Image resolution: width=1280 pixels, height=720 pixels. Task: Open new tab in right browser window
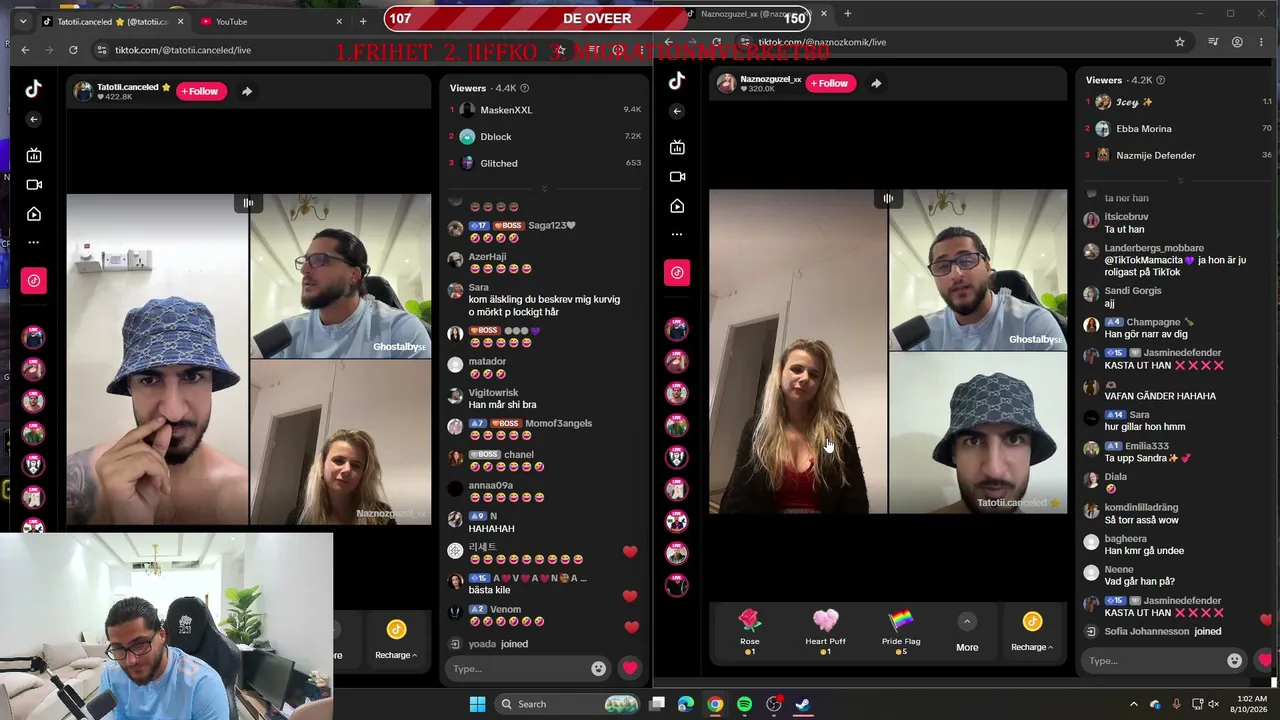coord(847,14)
